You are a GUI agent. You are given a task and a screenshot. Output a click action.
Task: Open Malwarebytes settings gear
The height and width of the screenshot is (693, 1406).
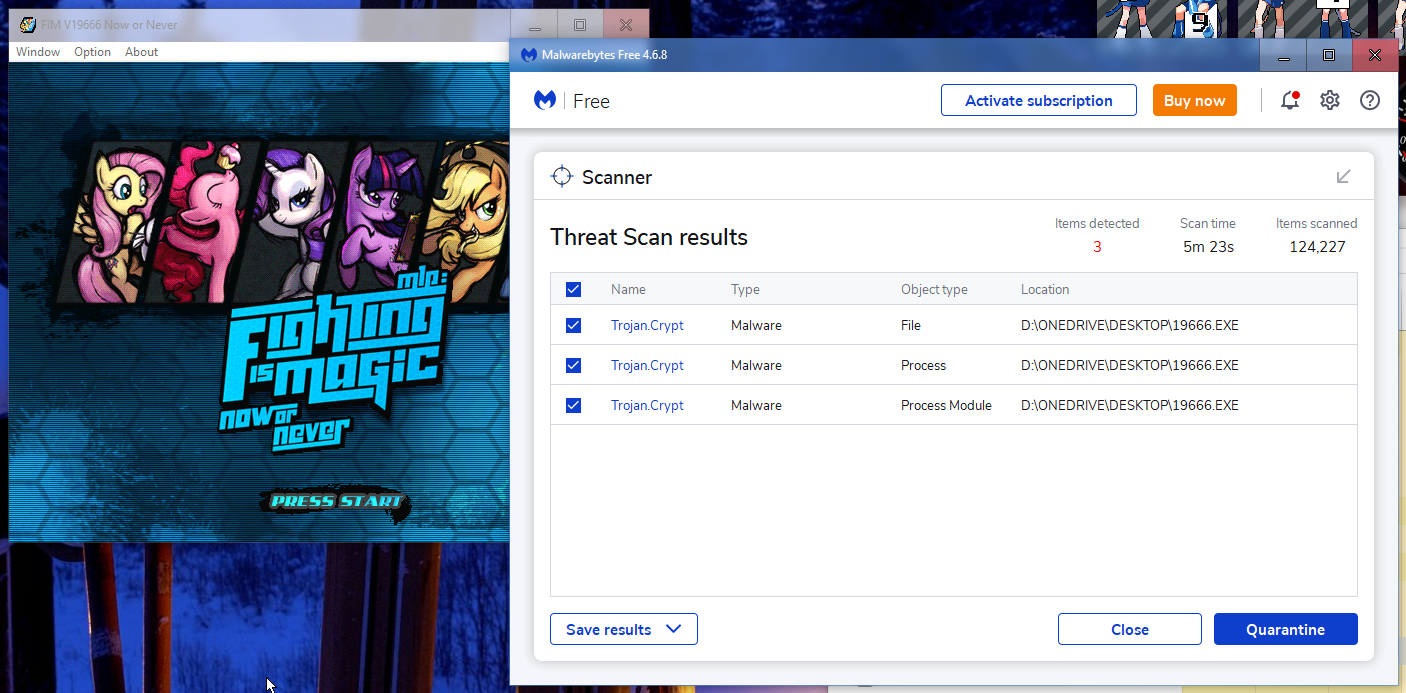point(1330,100)
